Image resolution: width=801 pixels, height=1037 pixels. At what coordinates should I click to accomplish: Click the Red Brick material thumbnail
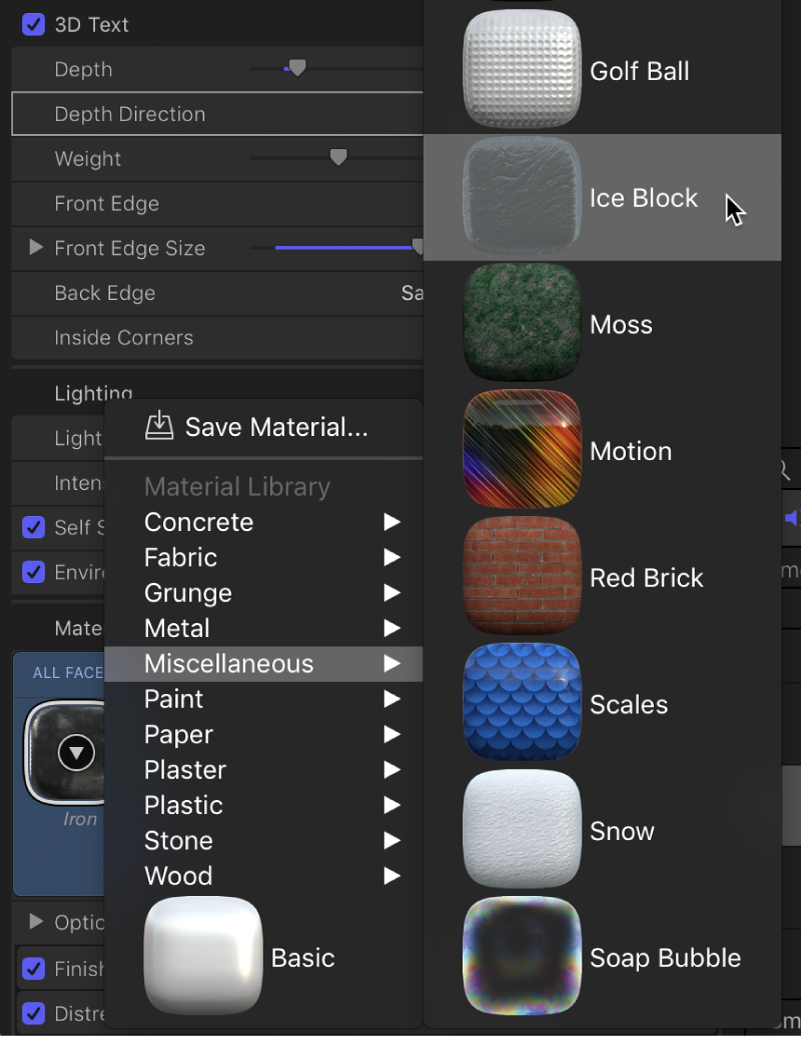521,576
